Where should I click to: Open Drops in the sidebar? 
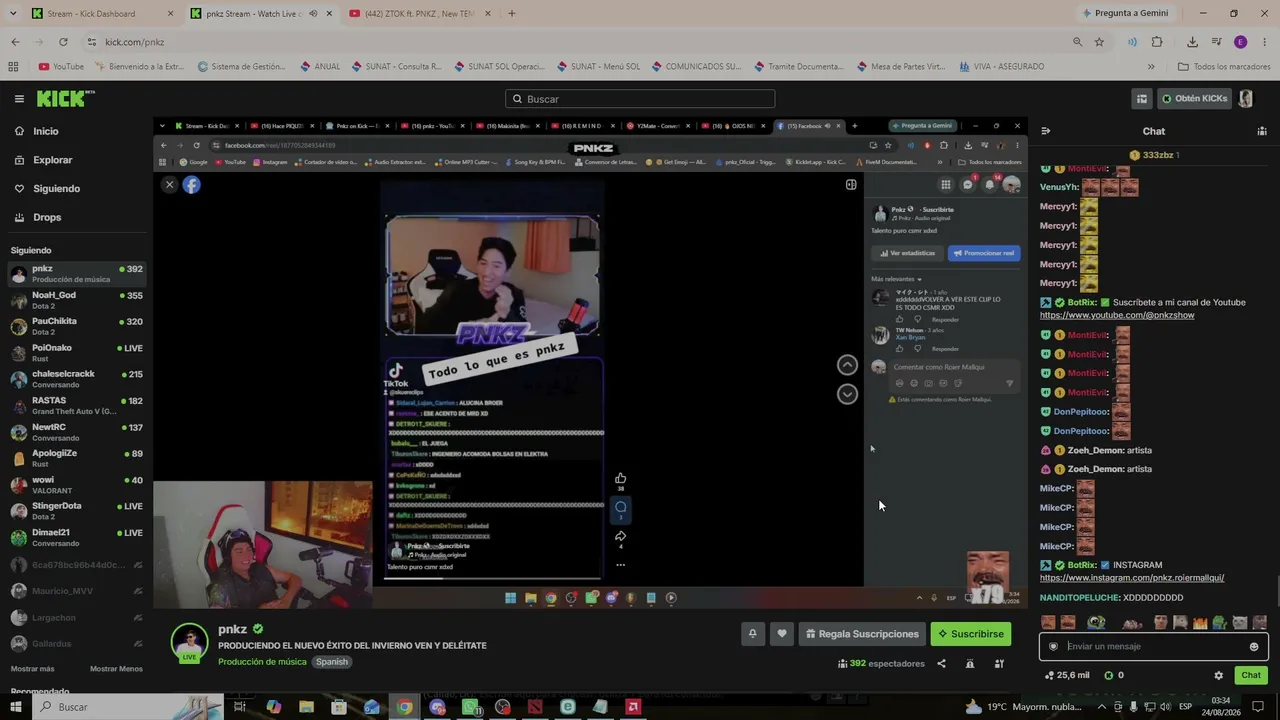coord(47,217)
